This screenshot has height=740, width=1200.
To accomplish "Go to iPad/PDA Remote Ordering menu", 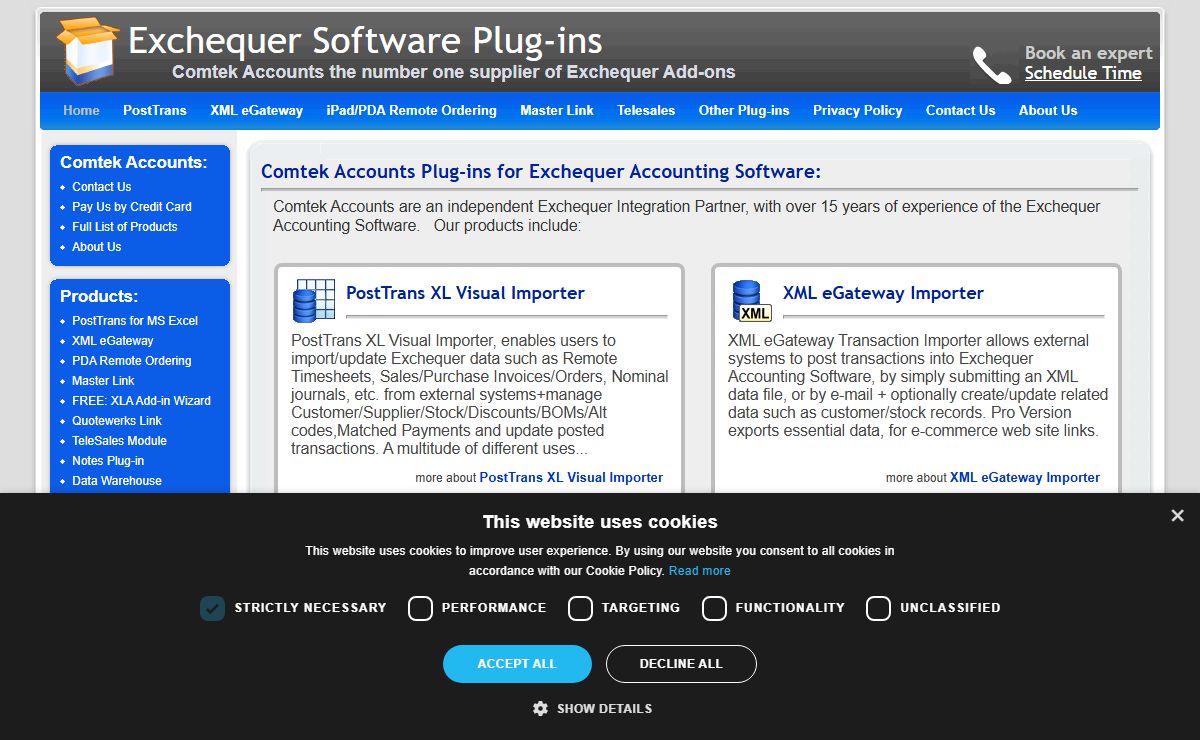I will [411, 111].
